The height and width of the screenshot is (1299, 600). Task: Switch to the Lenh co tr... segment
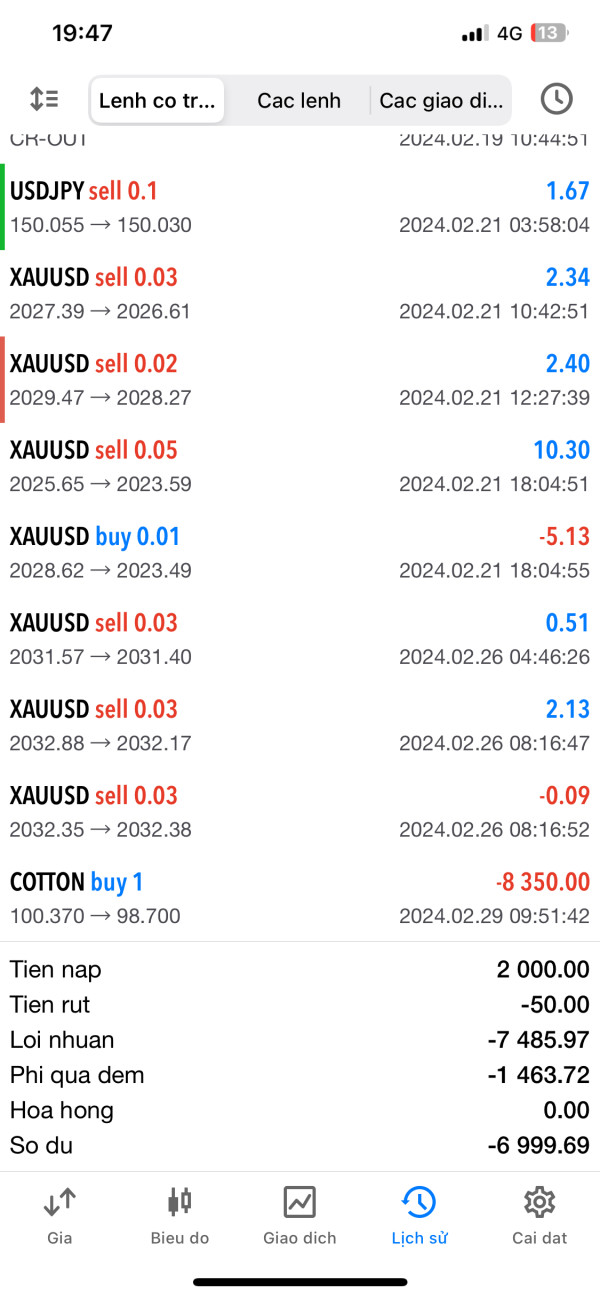157,100
